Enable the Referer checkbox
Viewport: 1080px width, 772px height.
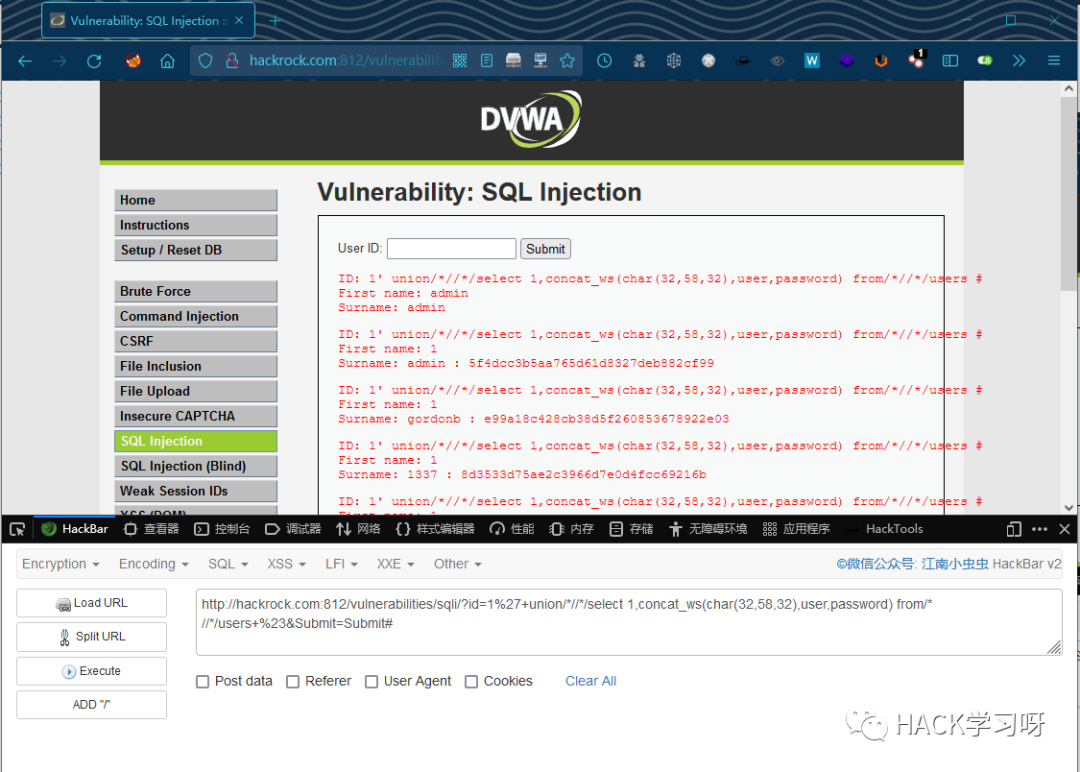293,682
